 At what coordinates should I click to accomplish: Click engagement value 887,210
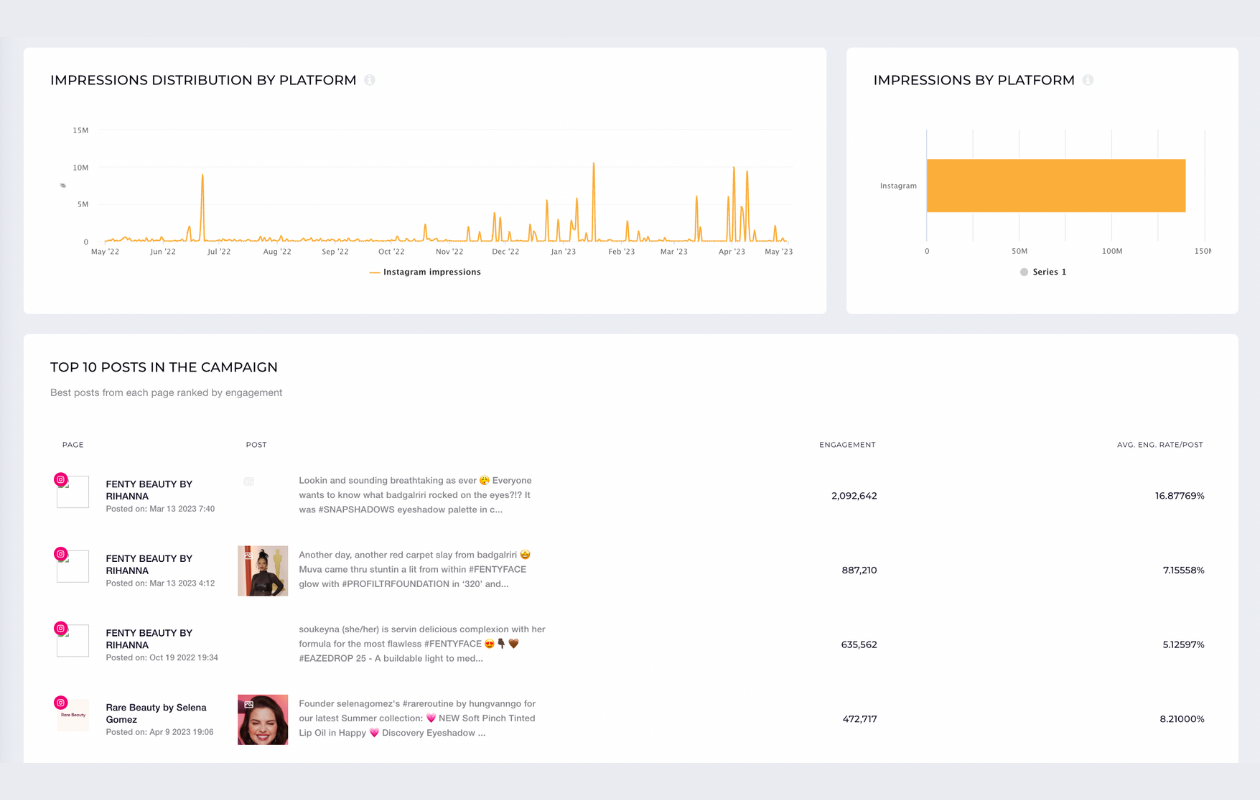pos(860,570)
